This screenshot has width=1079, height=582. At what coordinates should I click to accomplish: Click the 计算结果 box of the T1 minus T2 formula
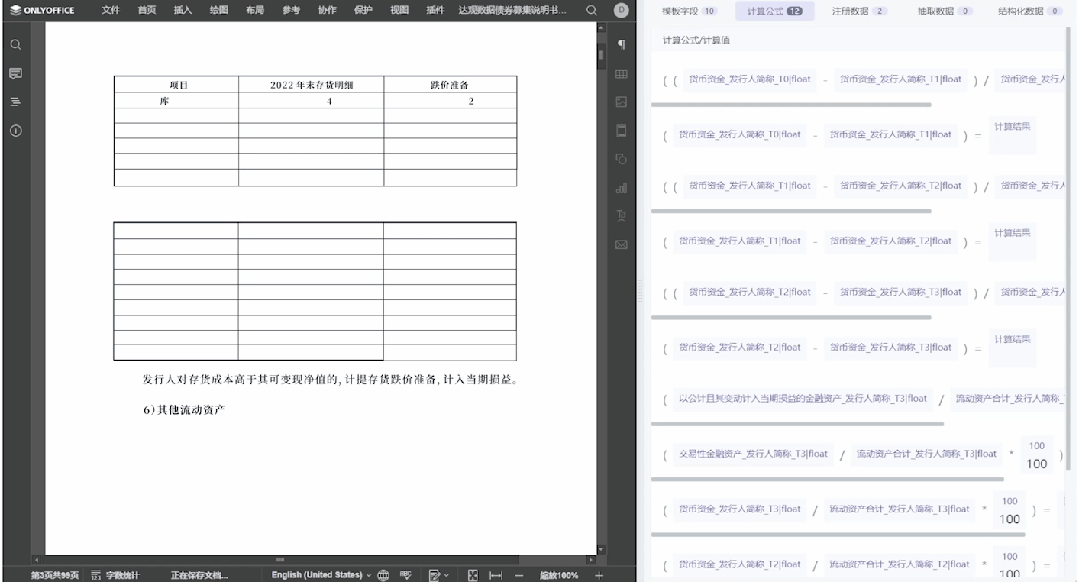coord(1012,241)
